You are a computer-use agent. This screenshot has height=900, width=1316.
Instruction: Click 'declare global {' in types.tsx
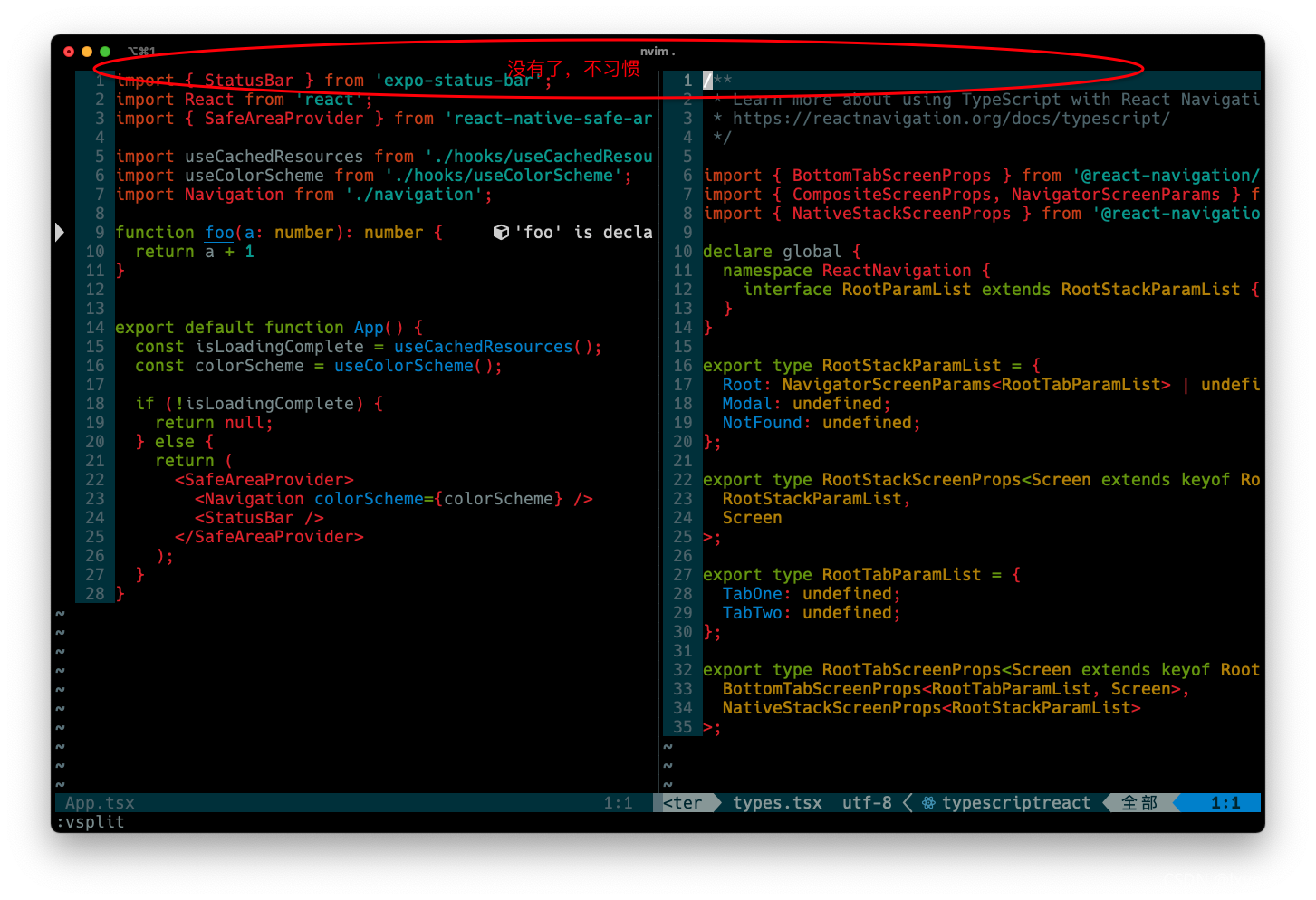[782, 252]
